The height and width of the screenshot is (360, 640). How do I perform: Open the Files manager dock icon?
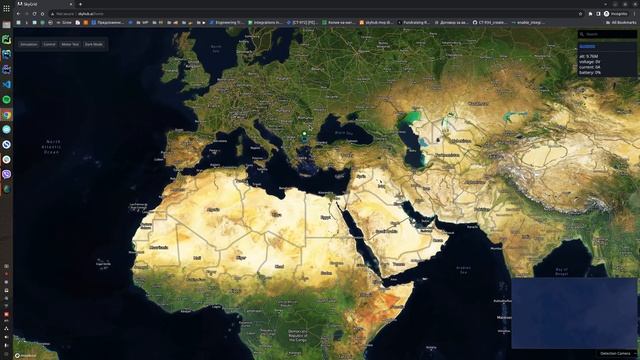[x=7, y=25]
